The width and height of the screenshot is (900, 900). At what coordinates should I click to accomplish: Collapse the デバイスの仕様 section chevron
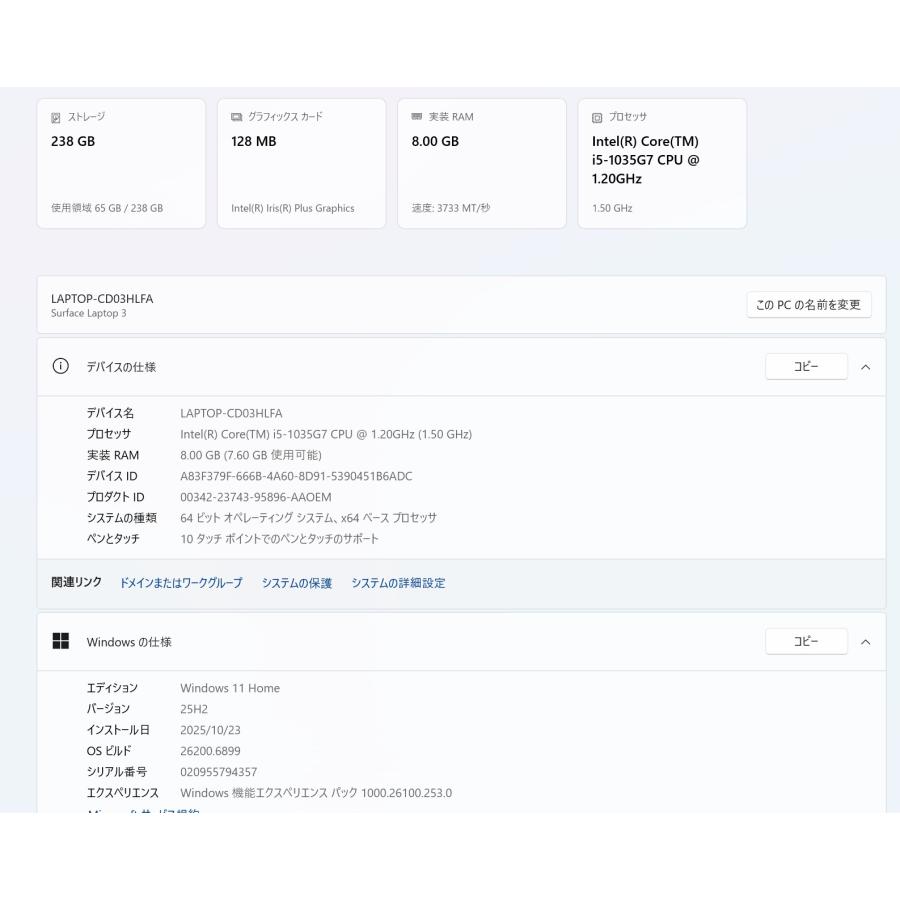tap(866, 367)
